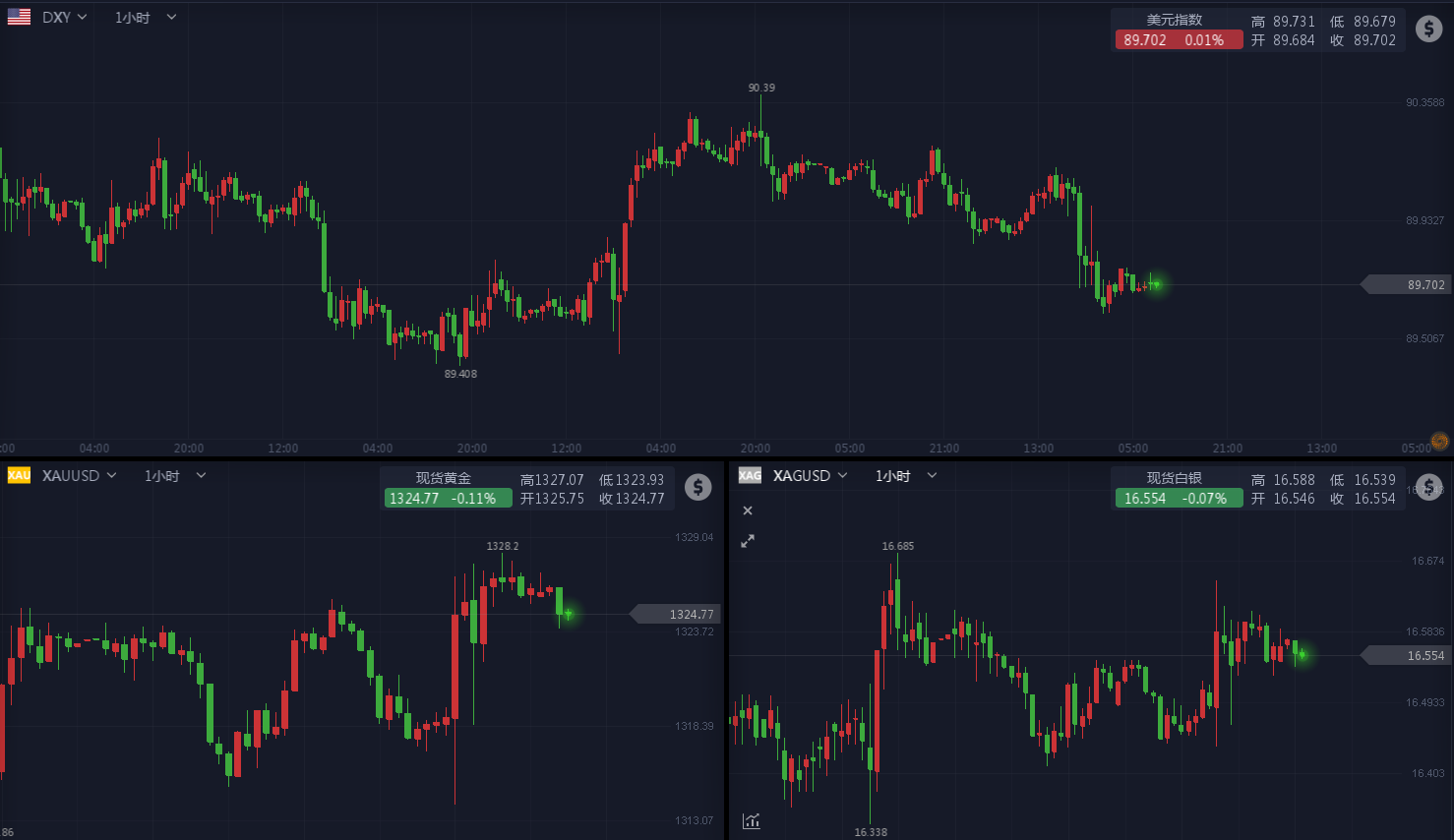Click the 1318.39 label on gold price axis
Image resolution: width=1454 pixels, height=840 pixels.
[x=695, y=726]
